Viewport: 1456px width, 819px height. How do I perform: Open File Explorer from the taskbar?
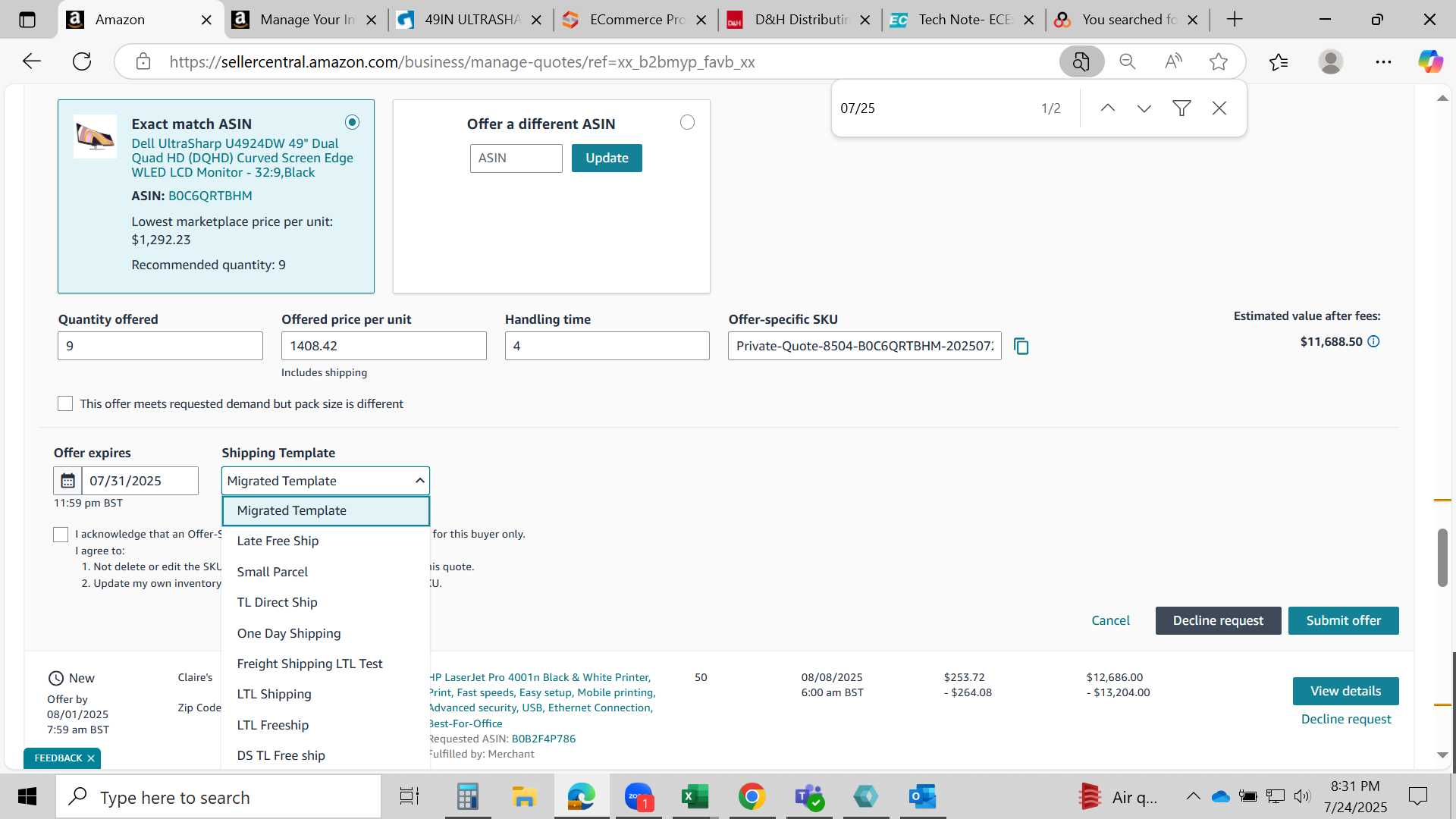(x=524, y=797)
